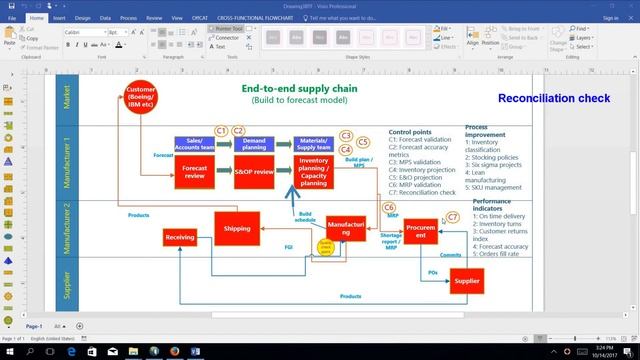
Task: Select the Supplier shape
Action: (x=467, y=281)
